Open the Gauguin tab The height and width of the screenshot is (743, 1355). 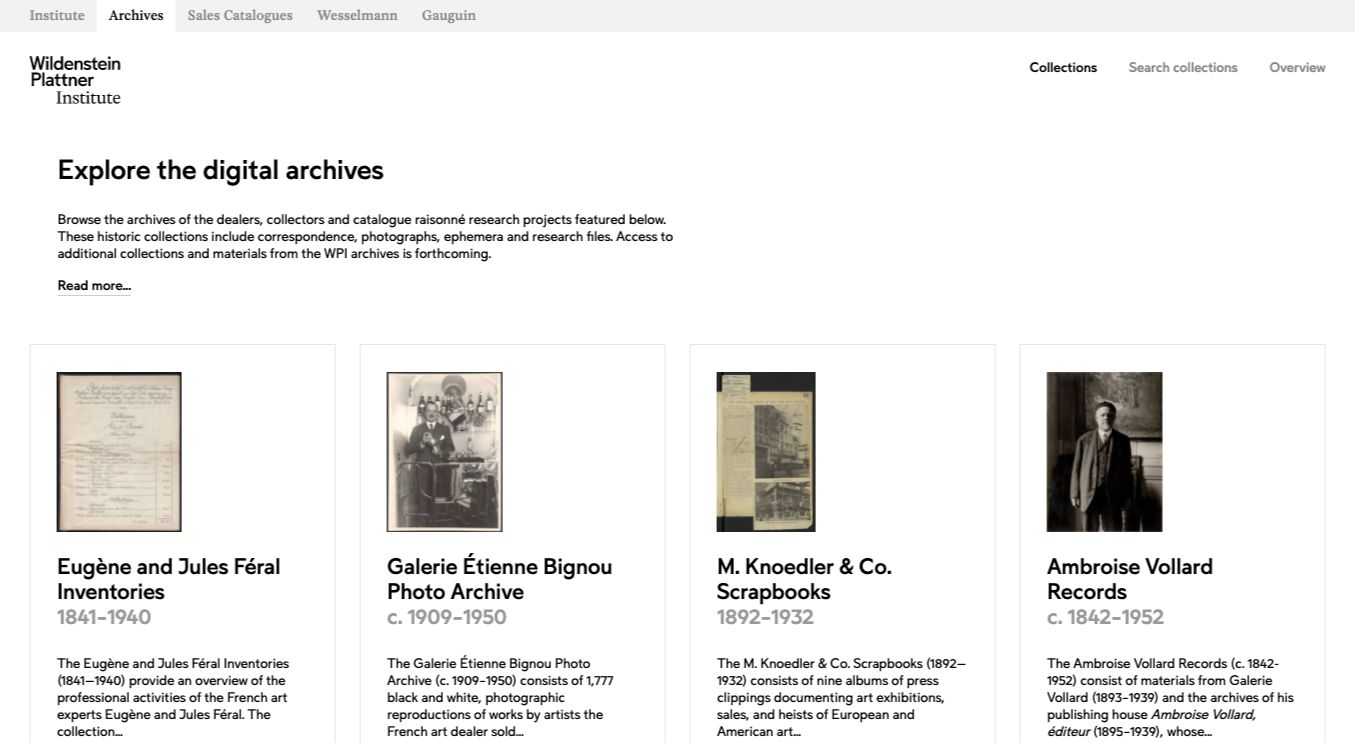[x=449, y=15]
